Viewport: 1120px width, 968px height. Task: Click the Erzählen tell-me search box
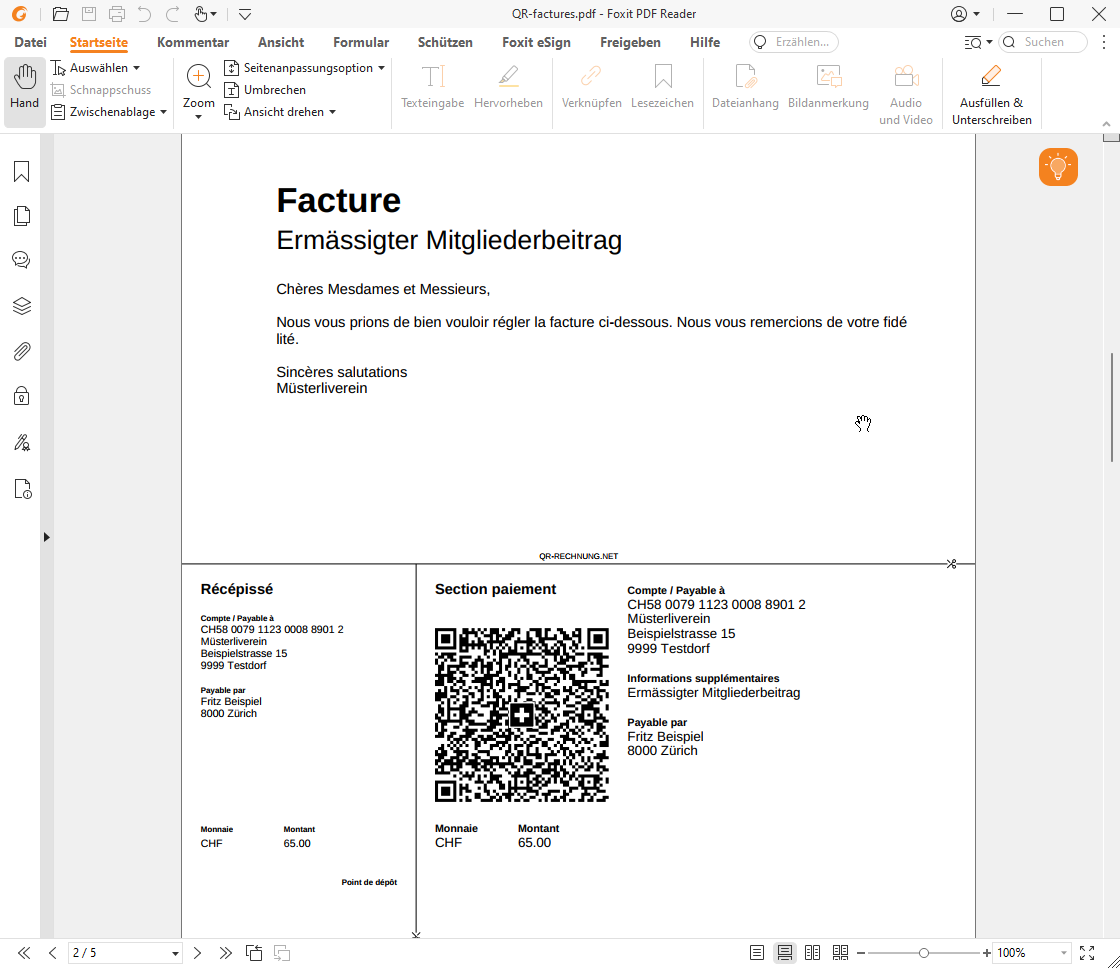click(794, 42)
